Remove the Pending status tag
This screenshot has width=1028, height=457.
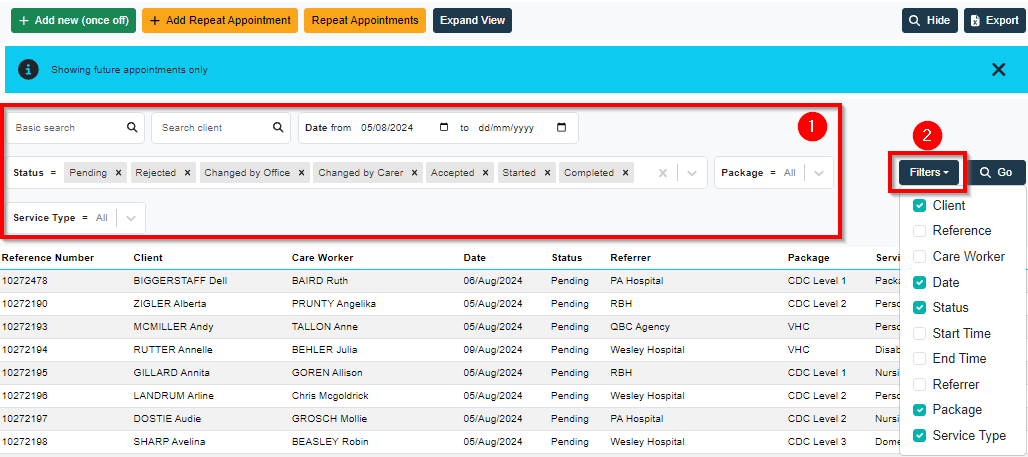pyautogui.click(x=118, y=173)
